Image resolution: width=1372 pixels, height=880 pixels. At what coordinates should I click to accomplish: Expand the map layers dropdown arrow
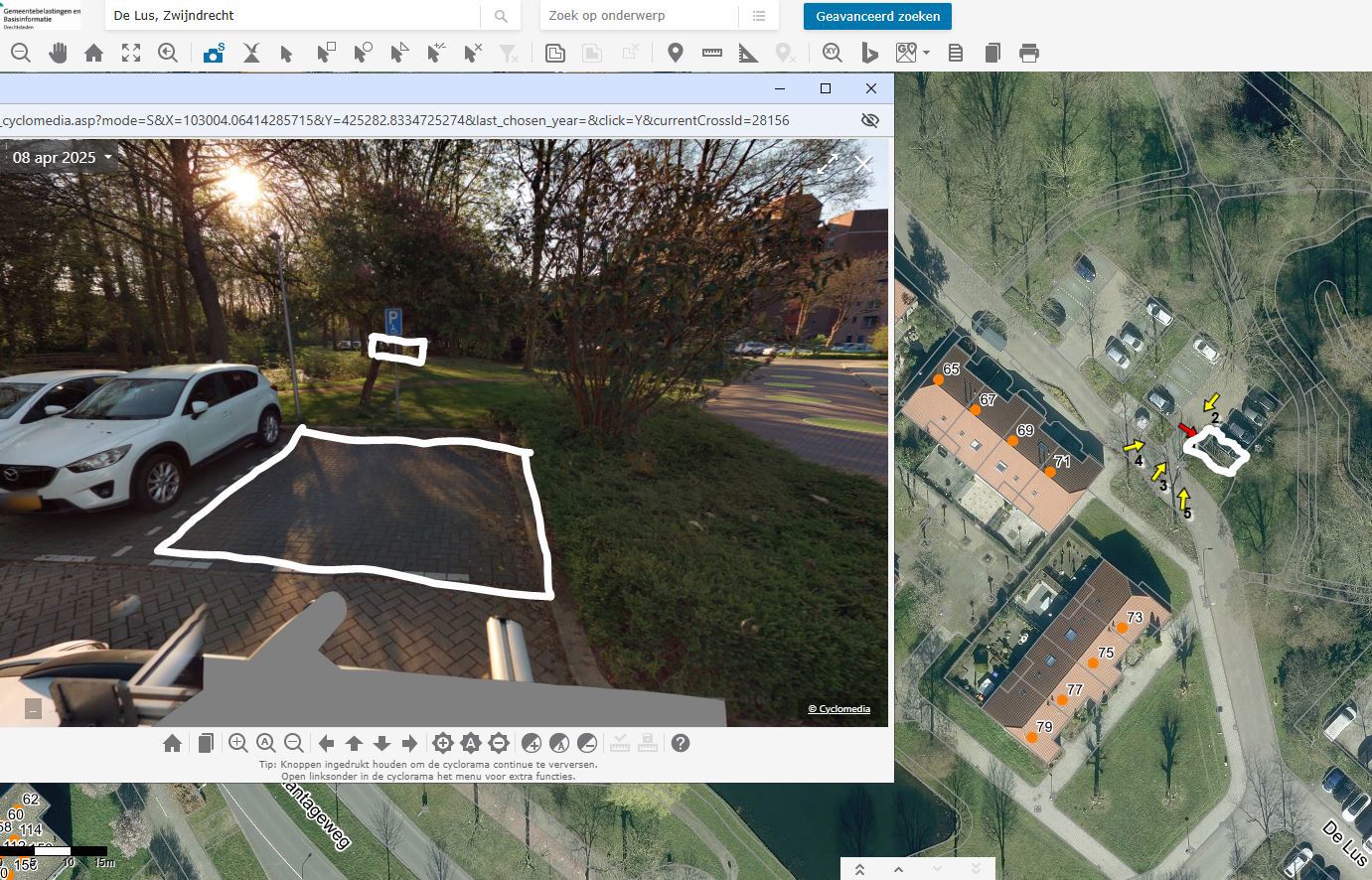(926, 54)
